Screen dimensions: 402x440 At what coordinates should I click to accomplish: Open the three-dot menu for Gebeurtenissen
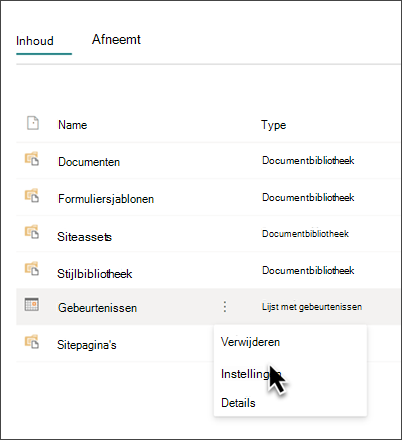[x=225, y=307]
